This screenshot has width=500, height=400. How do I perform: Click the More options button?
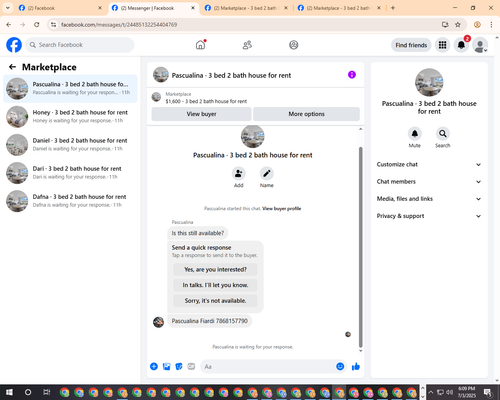pyautogui.click(x=306, y=114)
